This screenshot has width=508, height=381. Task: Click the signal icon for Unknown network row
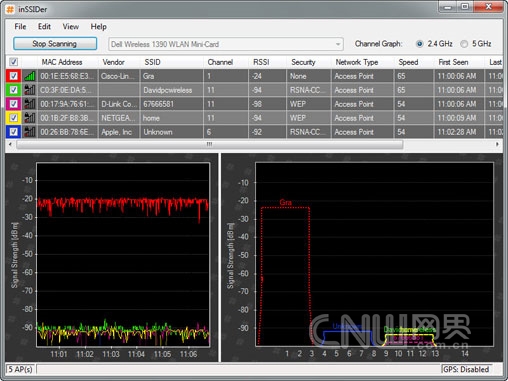(30, 132)
